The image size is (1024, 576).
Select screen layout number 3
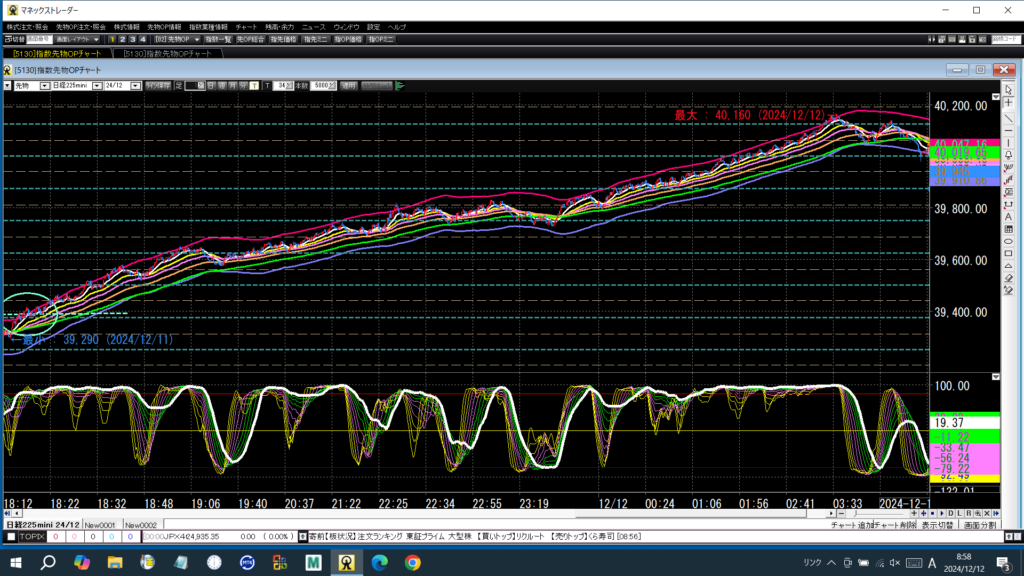pos(133,39)
